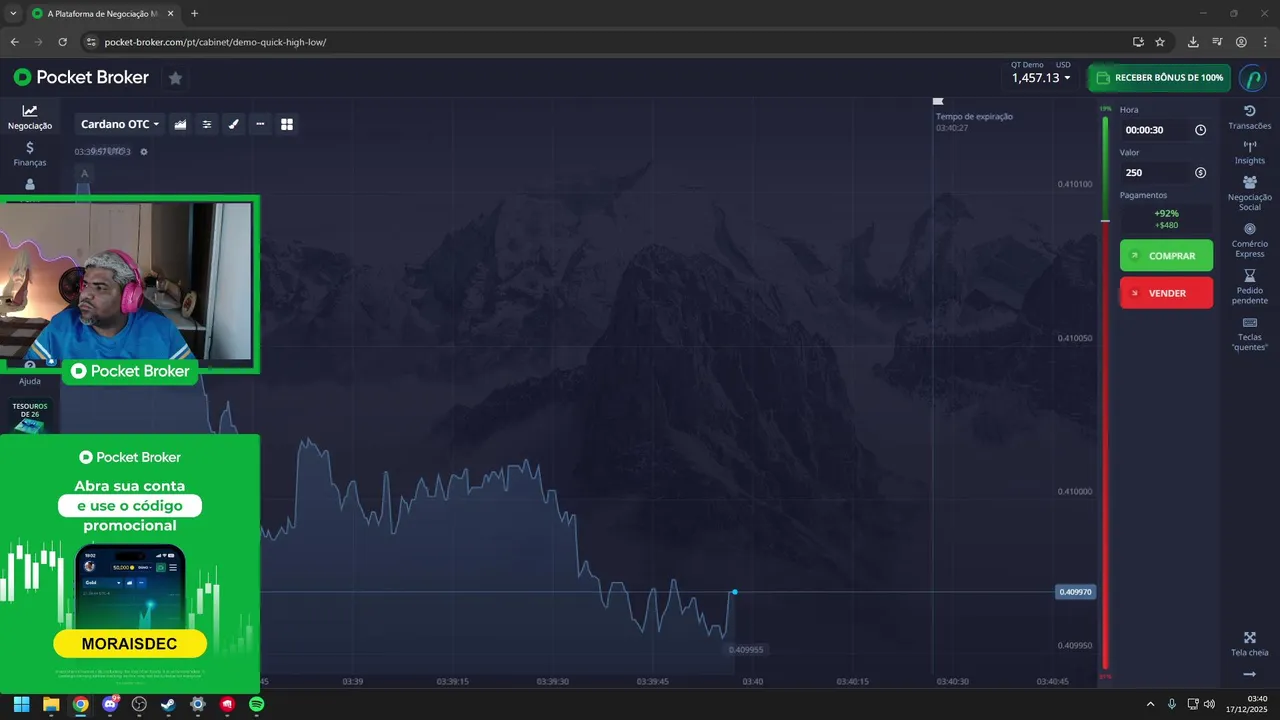
Task: Open the Negociação Social panel
Action: [x=1250, y=194]
